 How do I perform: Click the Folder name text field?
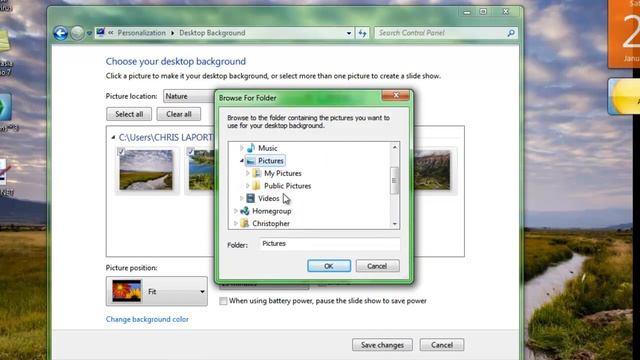pyautogui.click(x=329, y=244)
